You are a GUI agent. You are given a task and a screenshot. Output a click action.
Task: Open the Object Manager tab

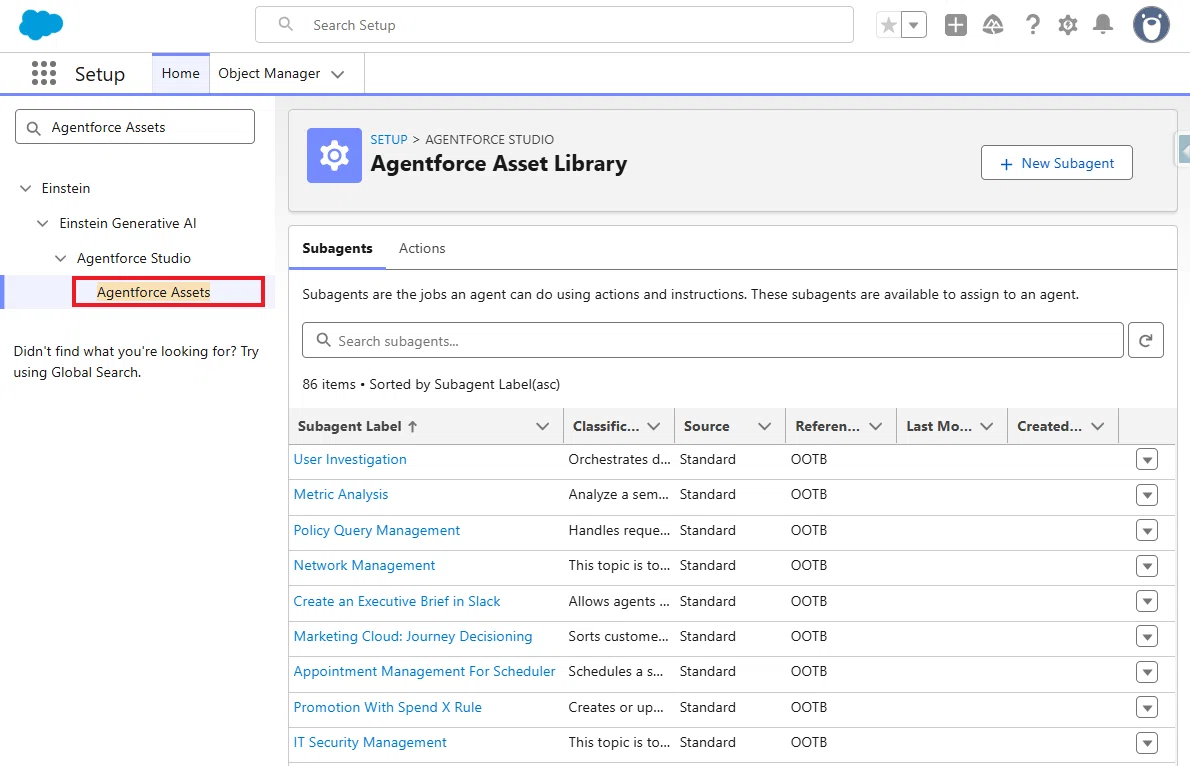269,74
